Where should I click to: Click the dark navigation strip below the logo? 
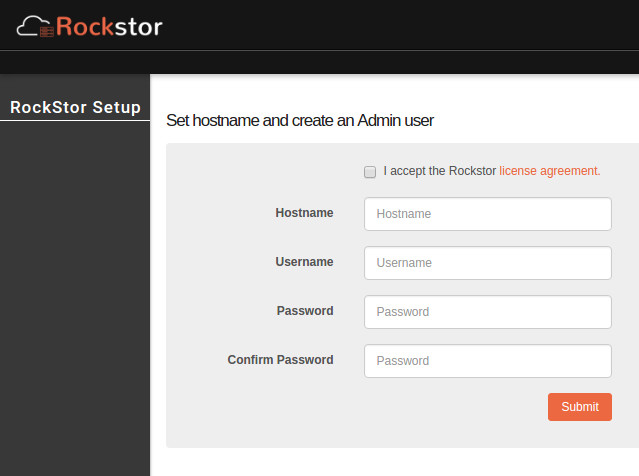320,62
